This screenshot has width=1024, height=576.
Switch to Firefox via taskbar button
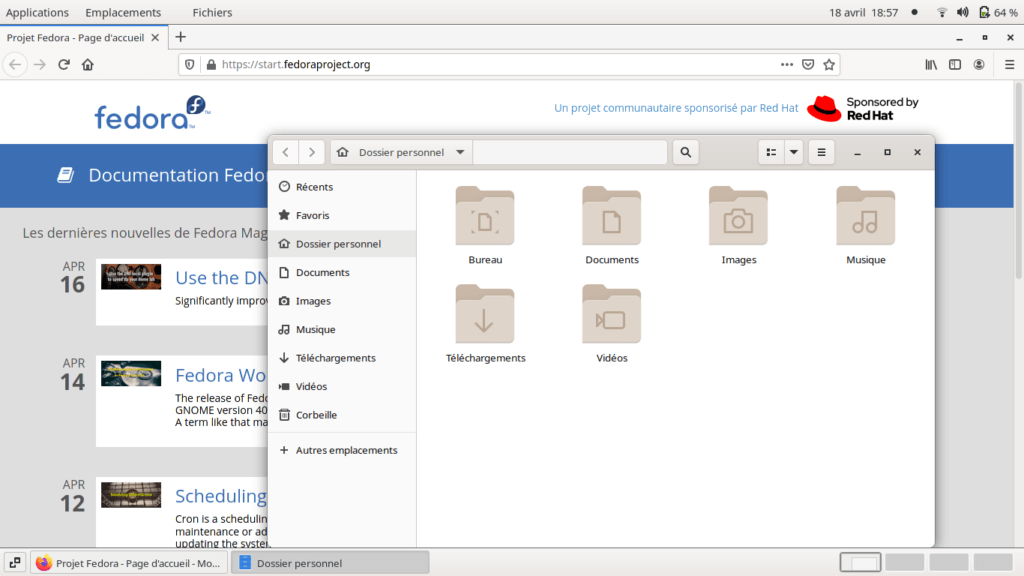129,563
